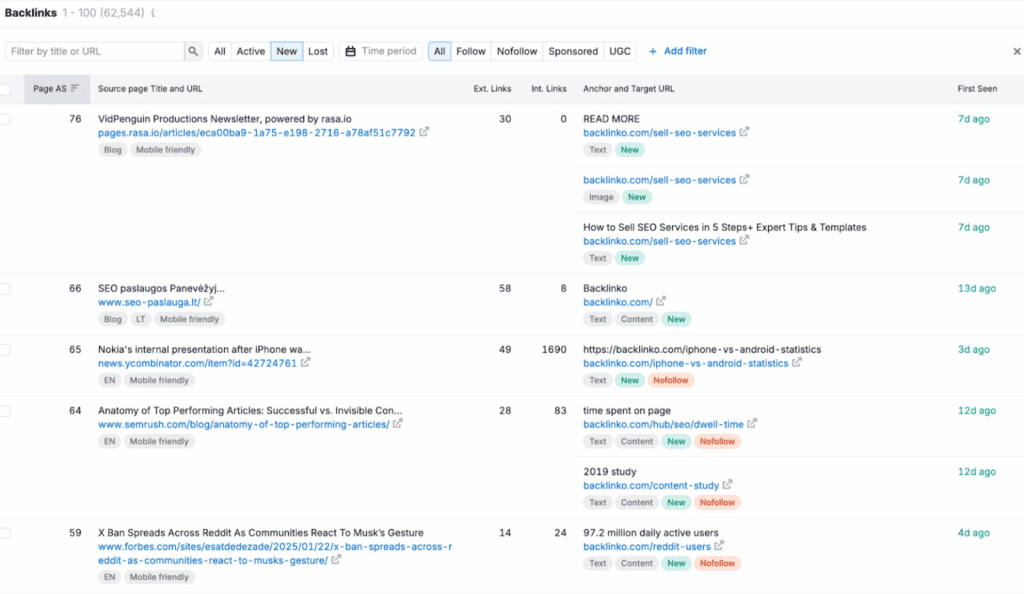The width and height of the screenshot is (1024, 594).
Task: Click the 1690 internal links value
Action: [554, 349]
